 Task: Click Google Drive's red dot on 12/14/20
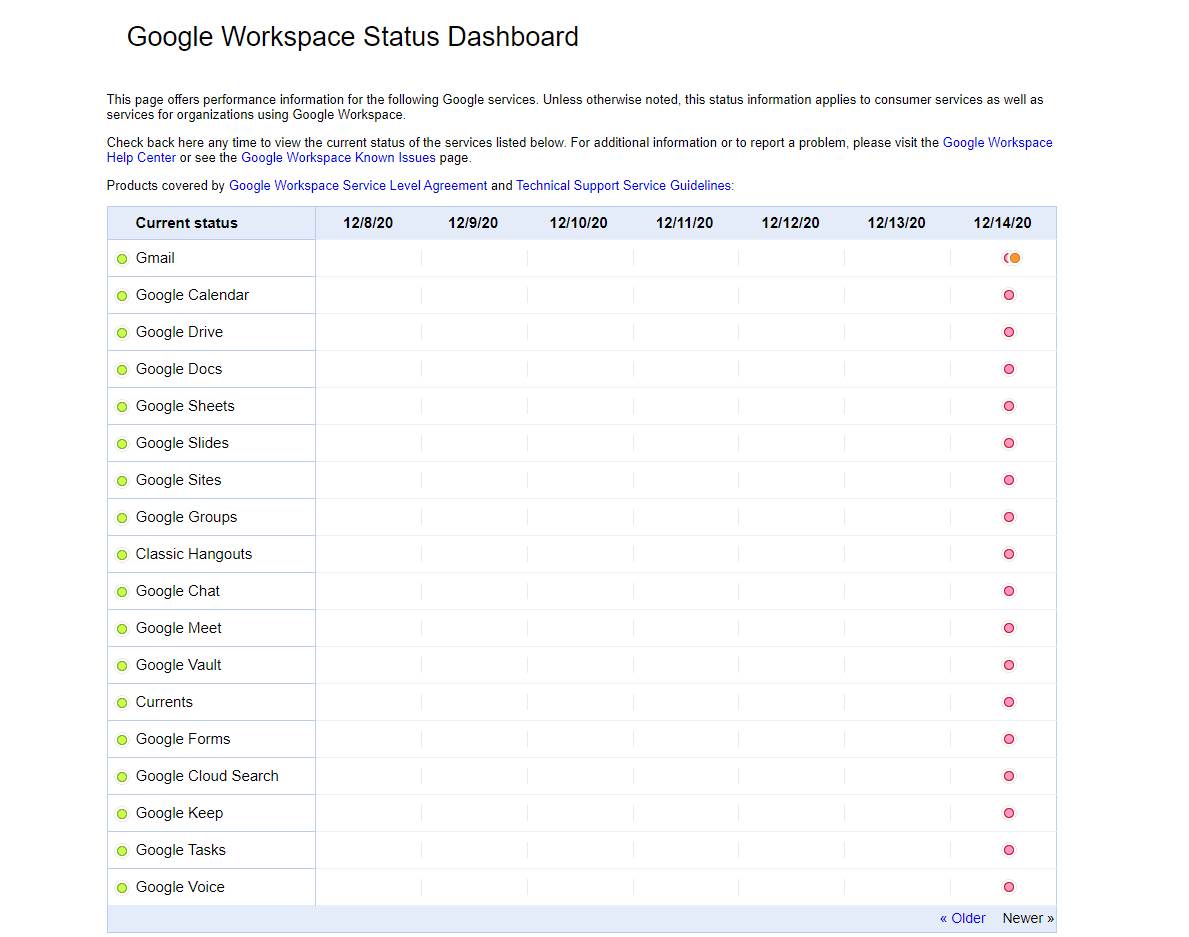[x=1008, y=332]
